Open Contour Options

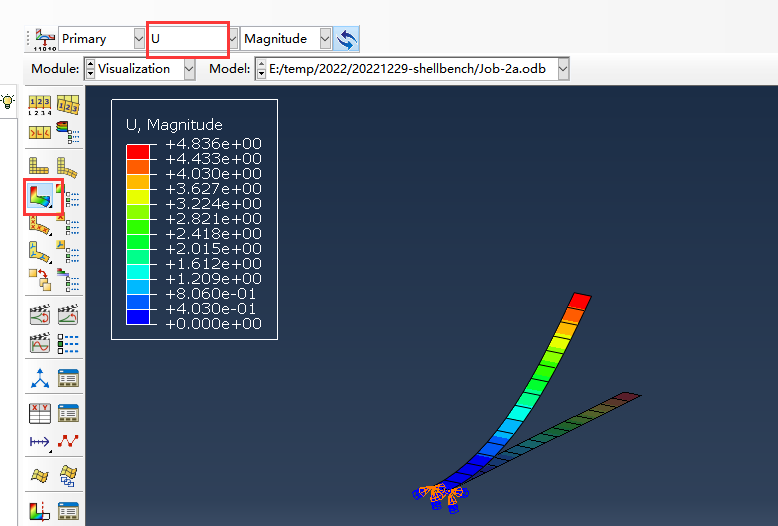pyautogui.click(x=68, y=196)
